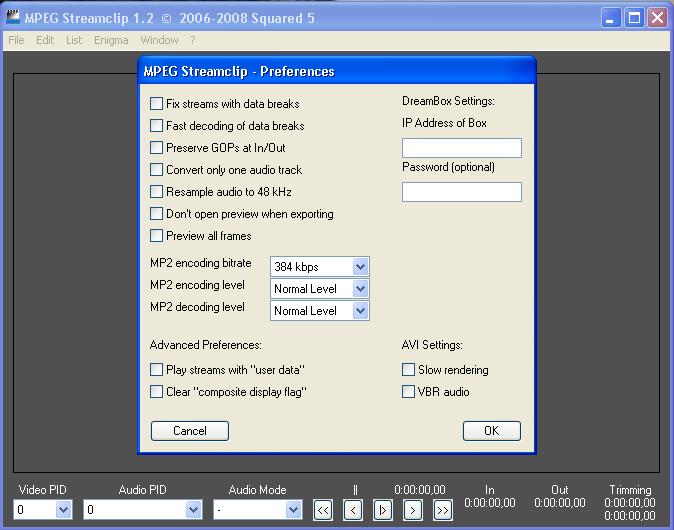
Task: Focus the IP Address of Box field
Action: (462, 148)
